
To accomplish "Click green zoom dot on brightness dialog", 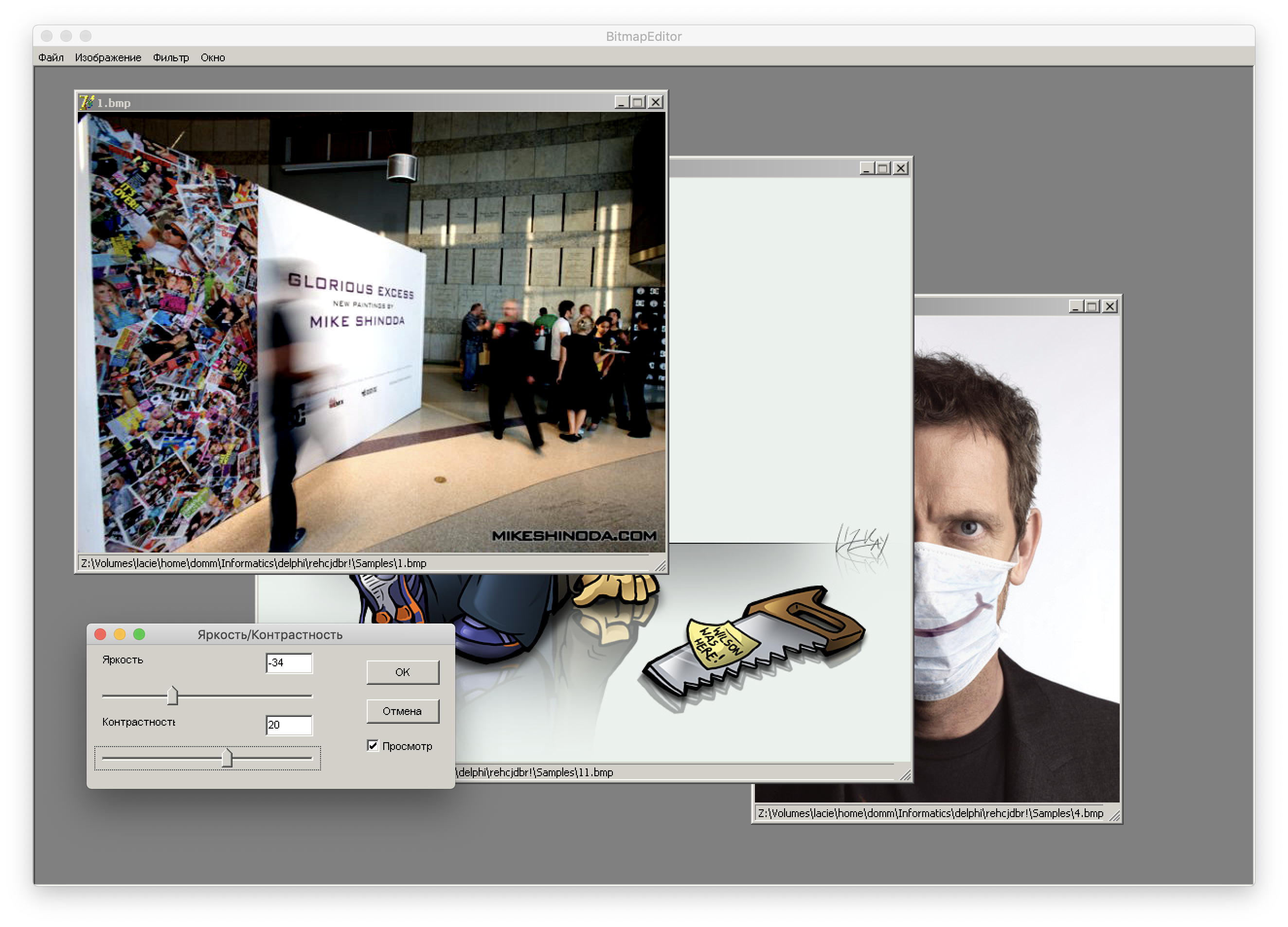I will pyautogui.click(x=139, y=635).
